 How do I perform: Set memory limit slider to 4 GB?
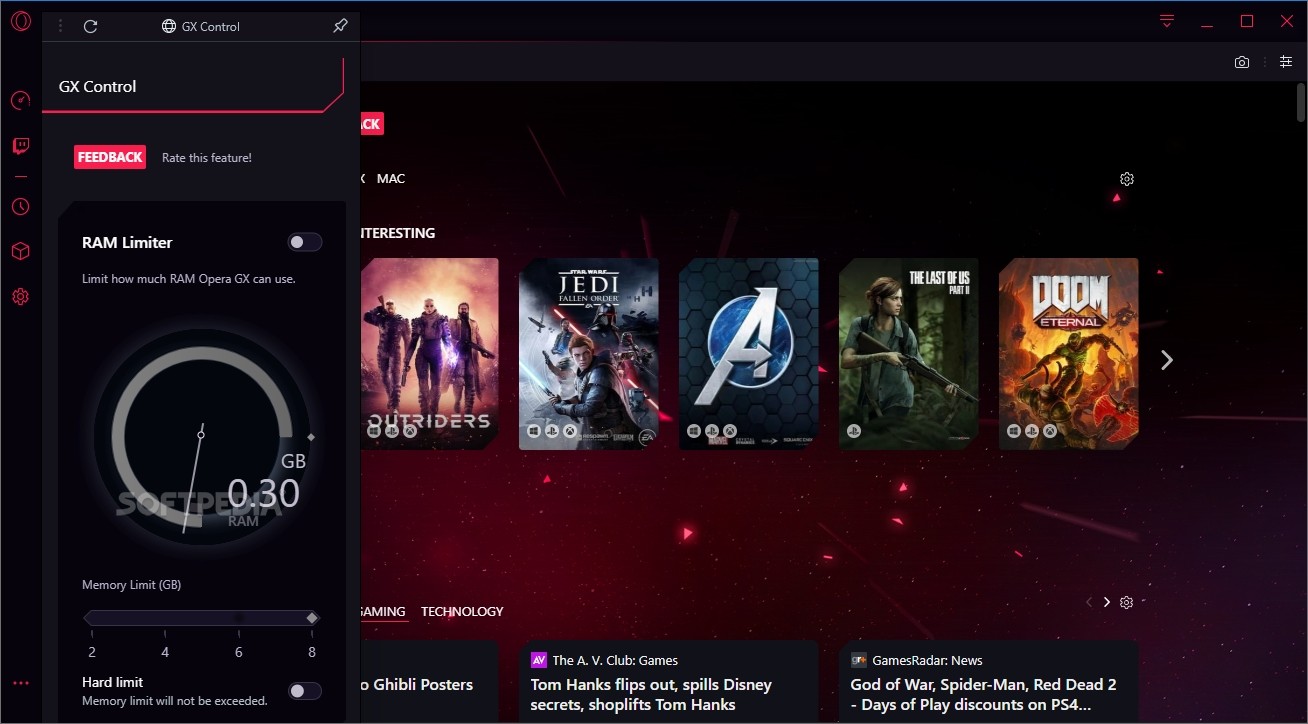tap(165, 618)
